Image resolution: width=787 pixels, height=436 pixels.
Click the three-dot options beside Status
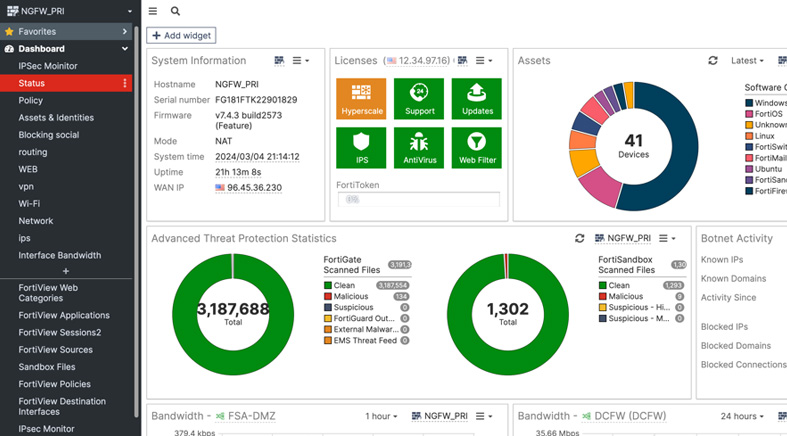(x=125, y=83)
